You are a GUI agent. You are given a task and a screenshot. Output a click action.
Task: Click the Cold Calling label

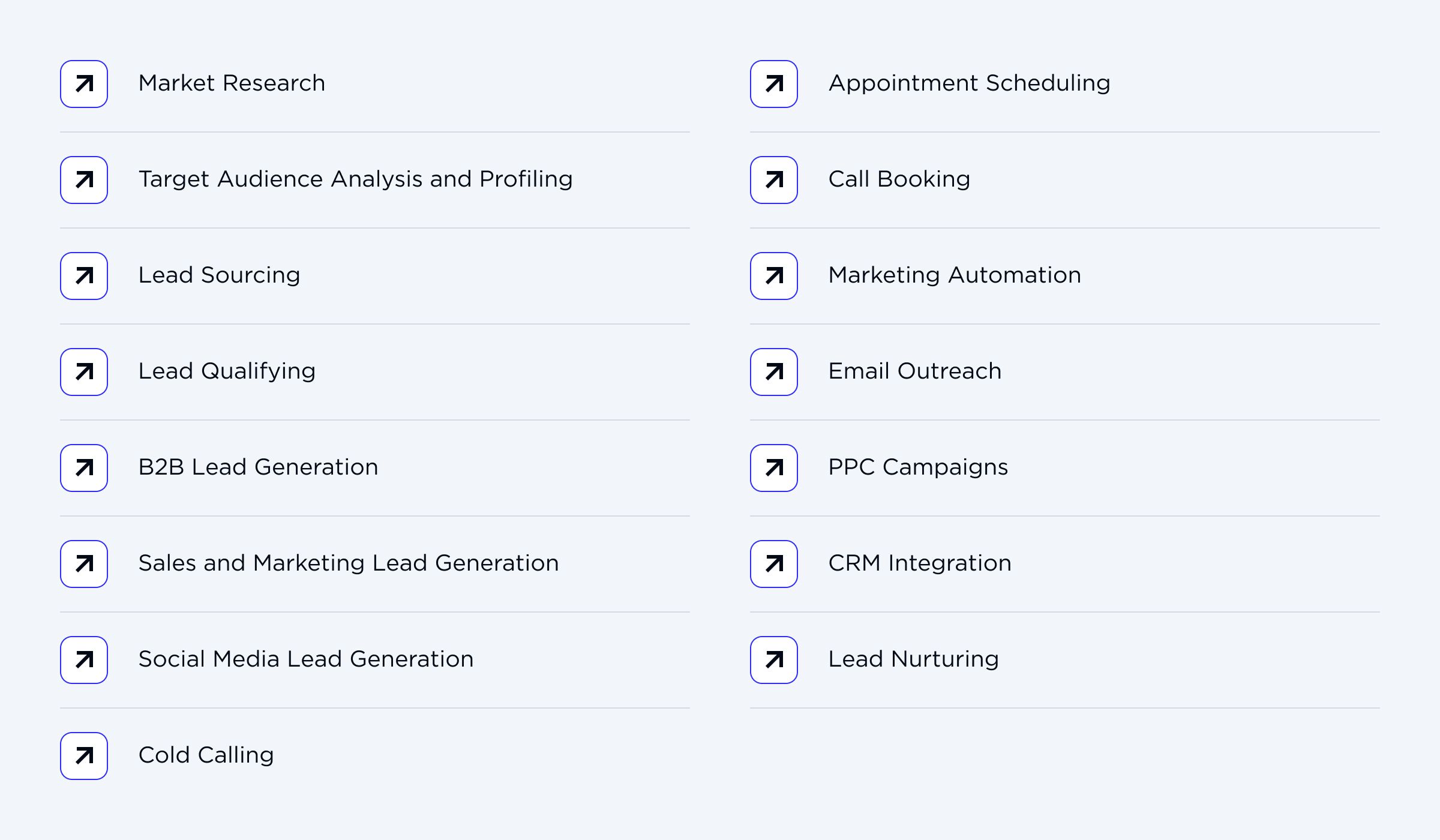click(x=206, y=755)
